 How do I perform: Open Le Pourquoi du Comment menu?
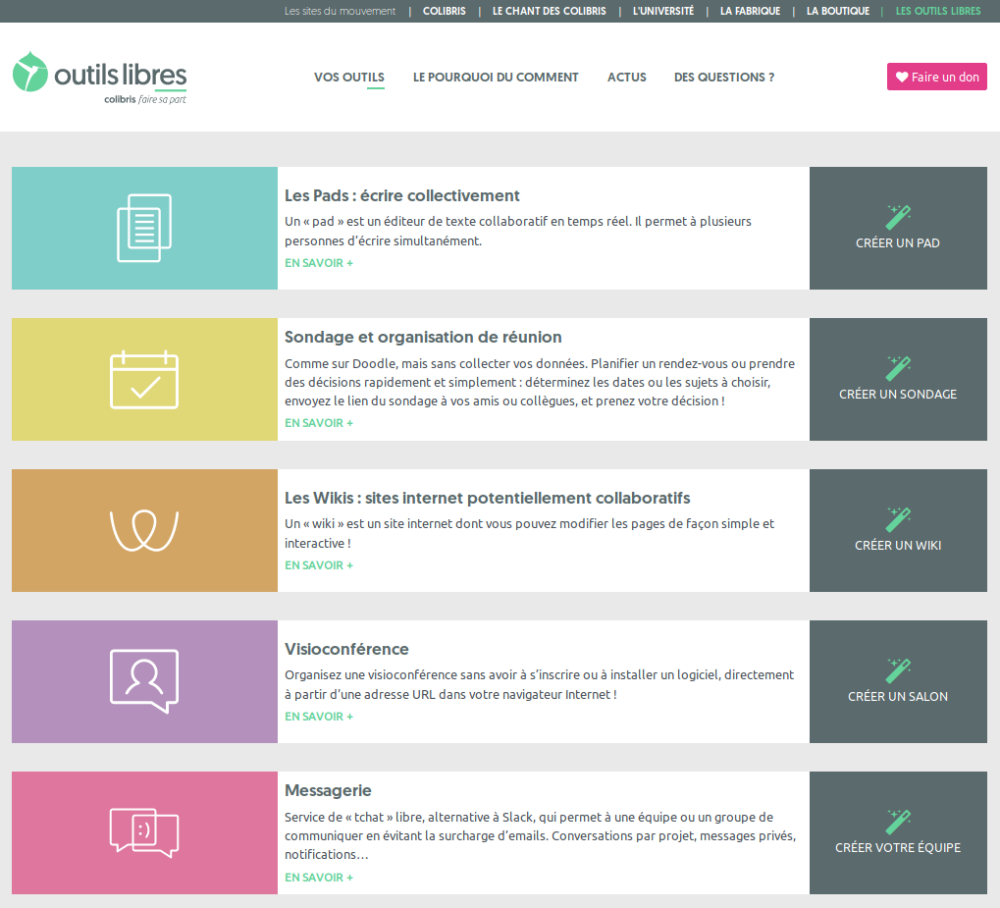(x=496, y=77)
